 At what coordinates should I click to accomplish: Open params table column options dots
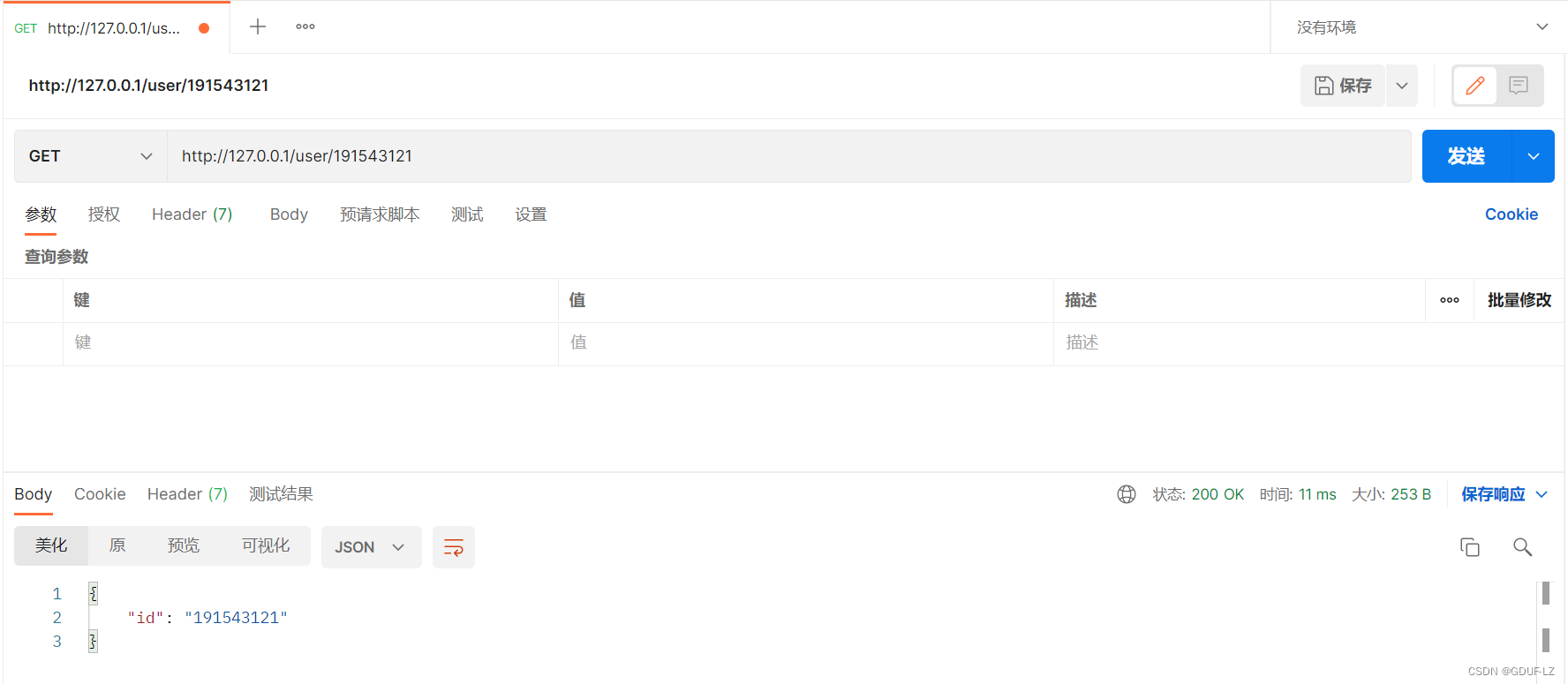pyautogui.click(x=1450, y=300)
